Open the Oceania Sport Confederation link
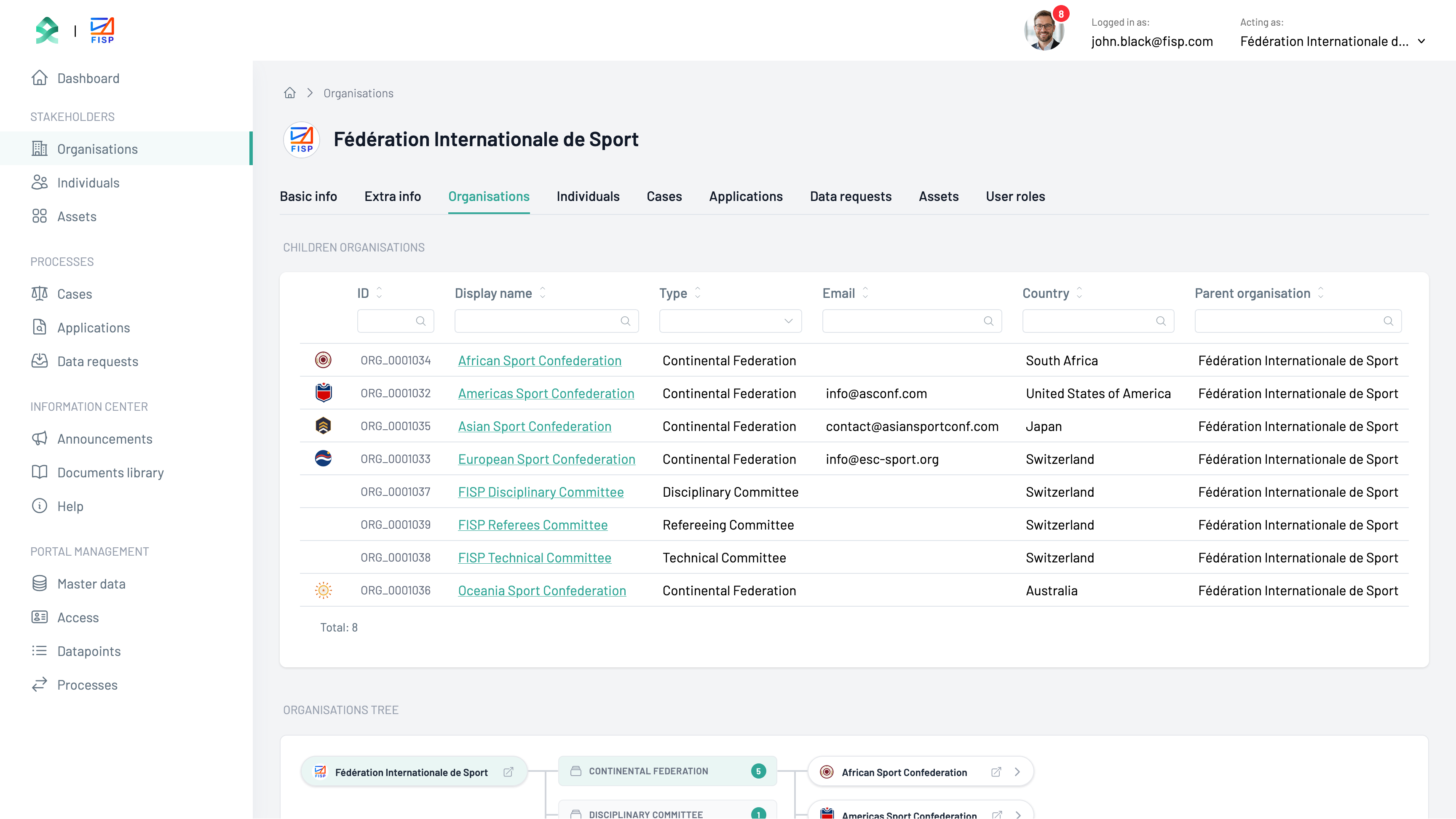The height and width of the screenshot is (819, 1456). (x=542, y=590)
